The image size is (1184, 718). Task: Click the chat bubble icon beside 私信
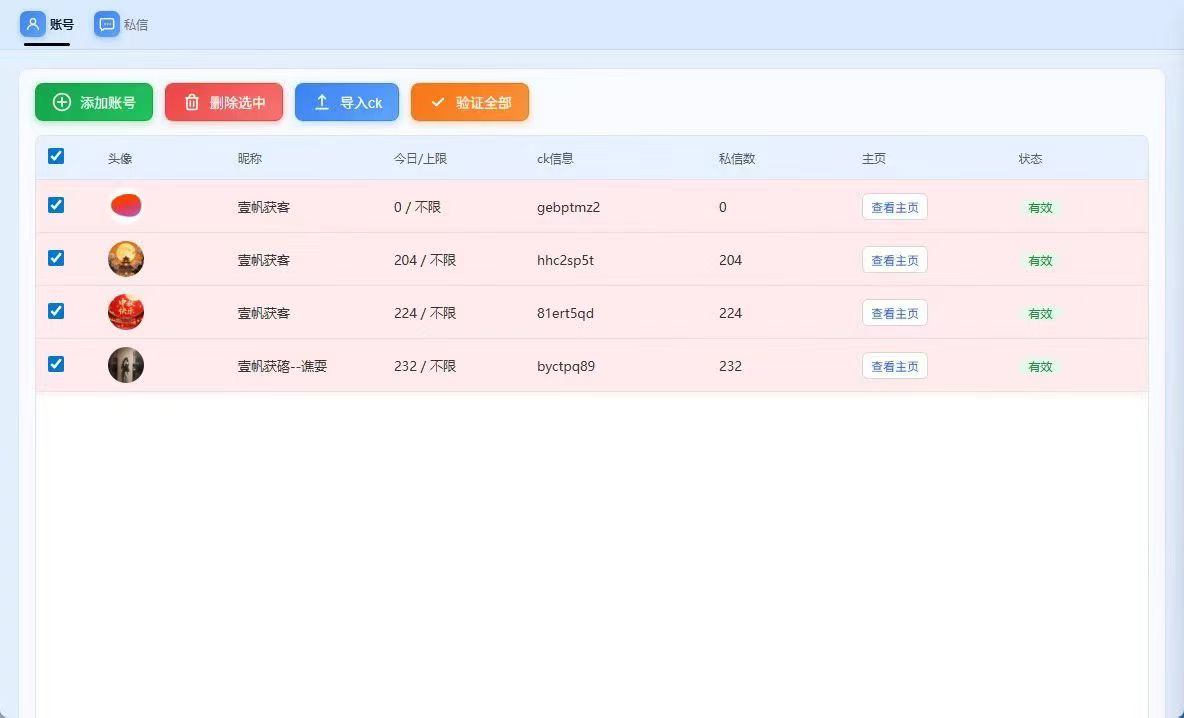pyautogui.click(x=107, y=24)
